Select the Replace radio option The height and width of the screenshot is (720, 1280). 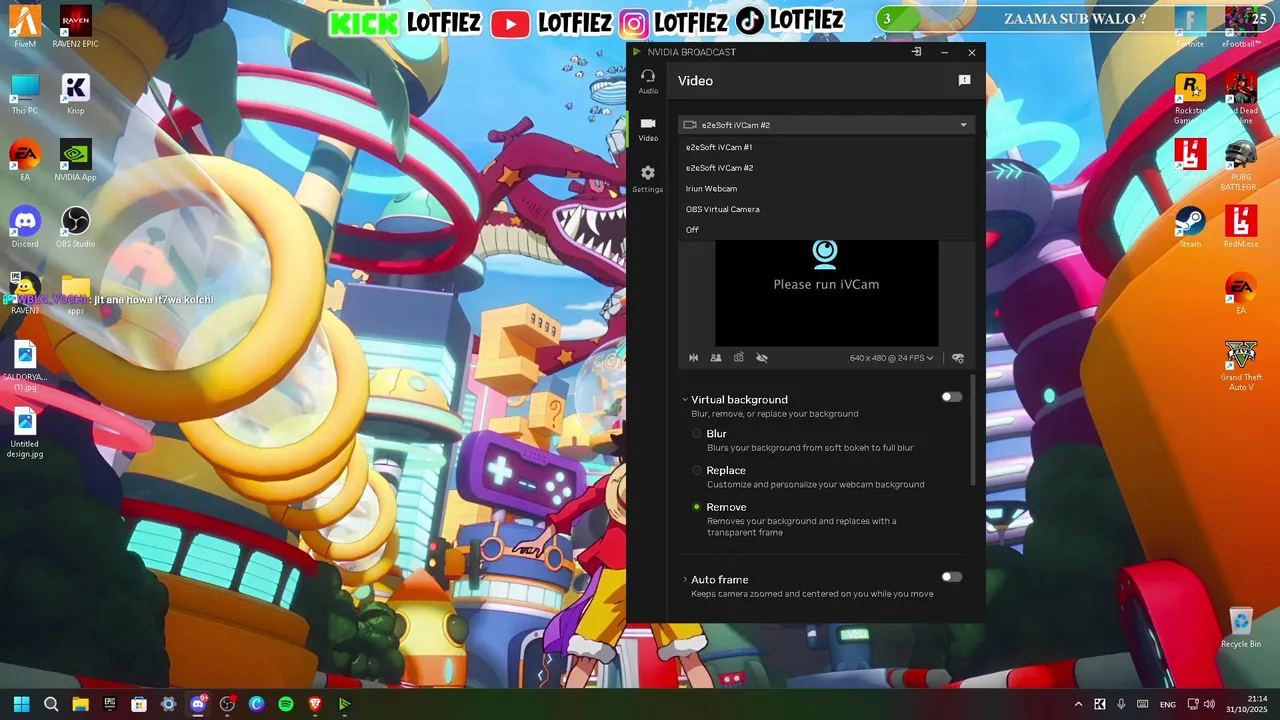(697, 470)
